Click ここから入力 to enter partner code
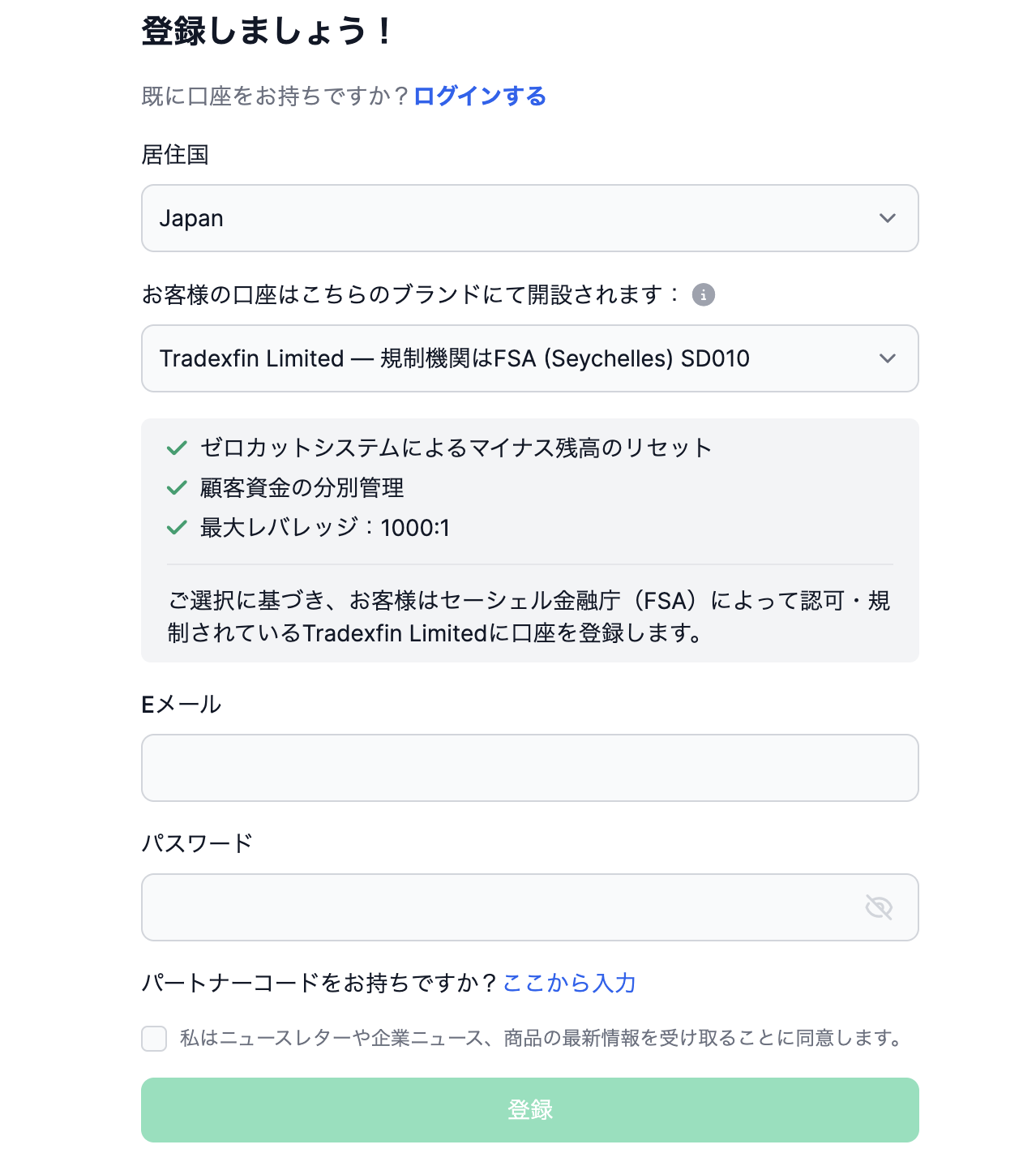1036x1166 pixels. pos(569,983)
